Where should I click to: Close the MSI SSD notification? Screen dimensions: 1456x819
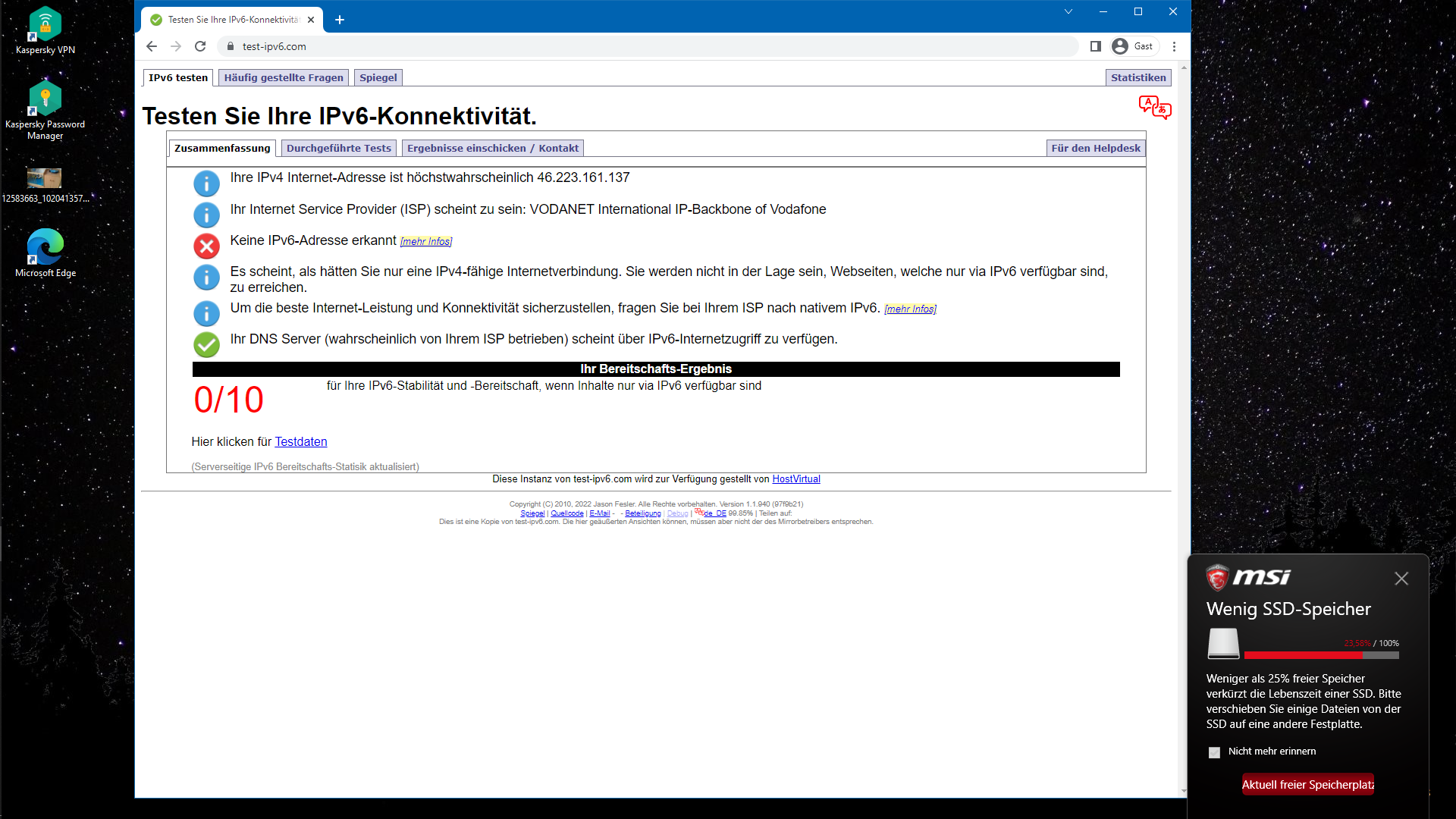click(1401, 579)
